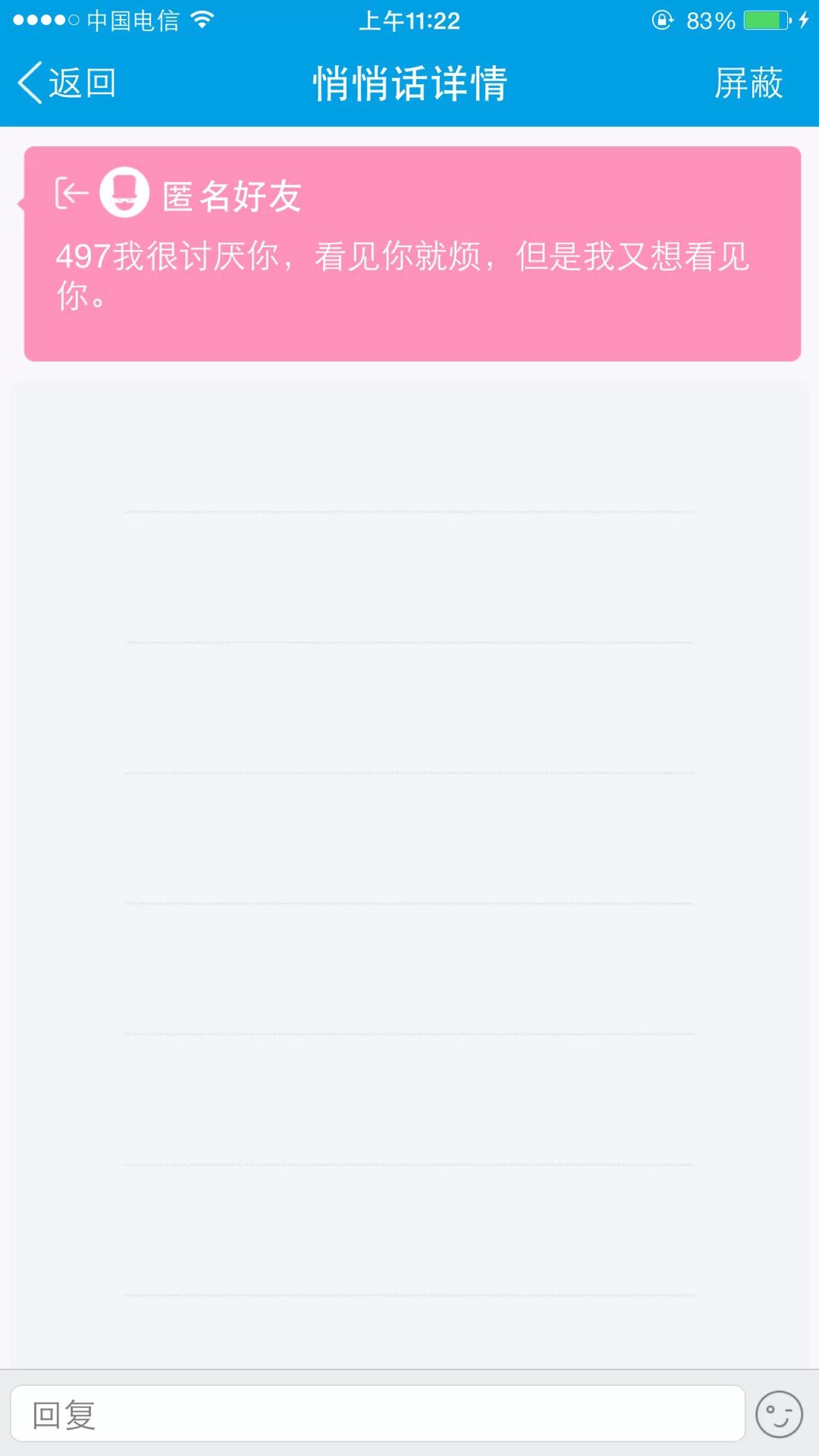Tap the 匿名好友 sender name
819x1456 pixels.
pos(232,196)
